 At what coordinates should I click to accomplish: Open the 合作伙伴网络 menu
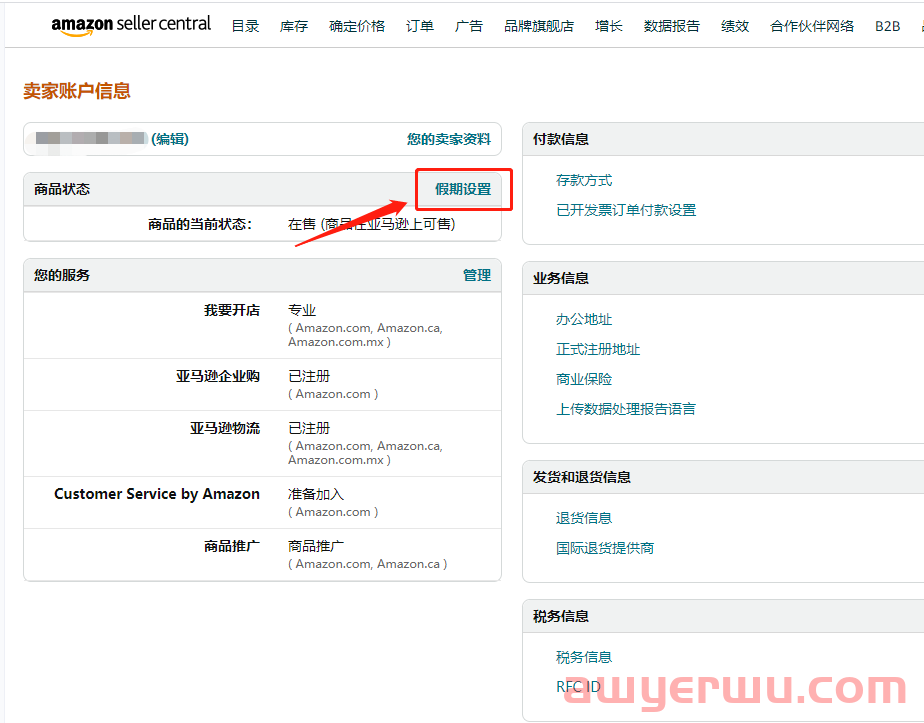(812, 26)
